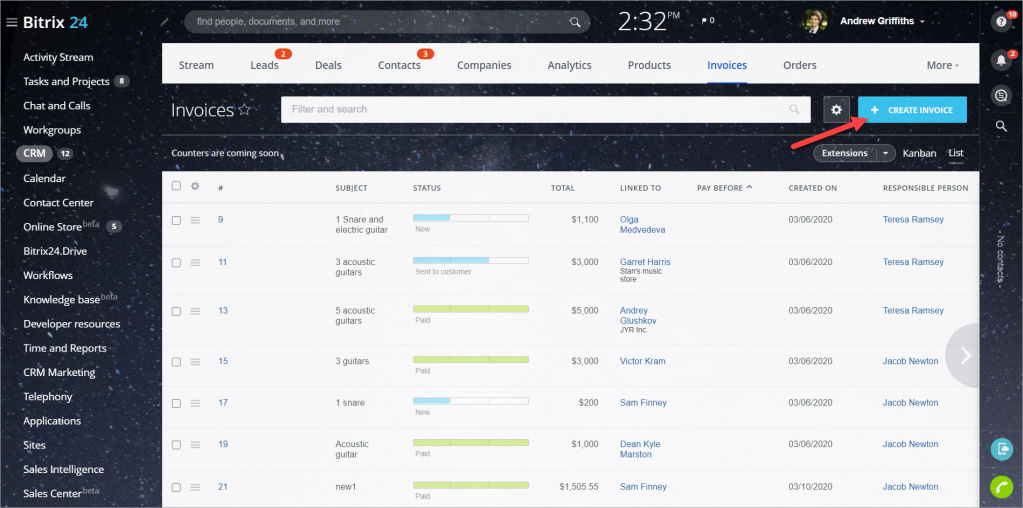Click the search magnifier in top bar
The width and height of the screenshot is (1023, 508).
pyautogui.click(x=575, y=22)
